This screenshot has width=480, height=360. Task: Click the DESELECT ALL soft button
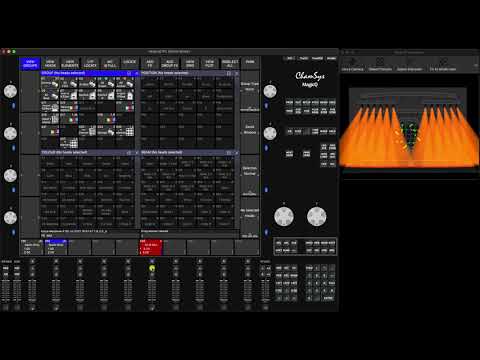tap(230, 63)
